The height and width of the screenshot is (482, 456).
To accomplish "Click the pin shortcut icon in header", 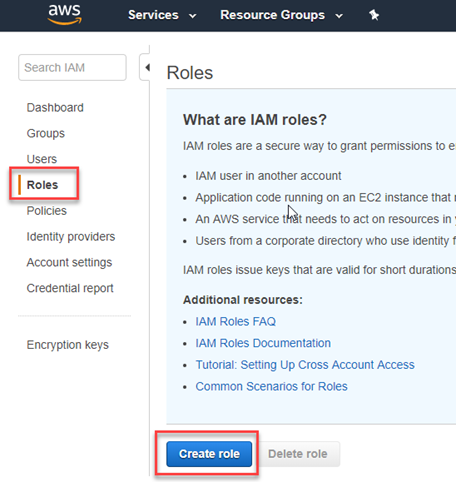I will [x=374, y=15].
